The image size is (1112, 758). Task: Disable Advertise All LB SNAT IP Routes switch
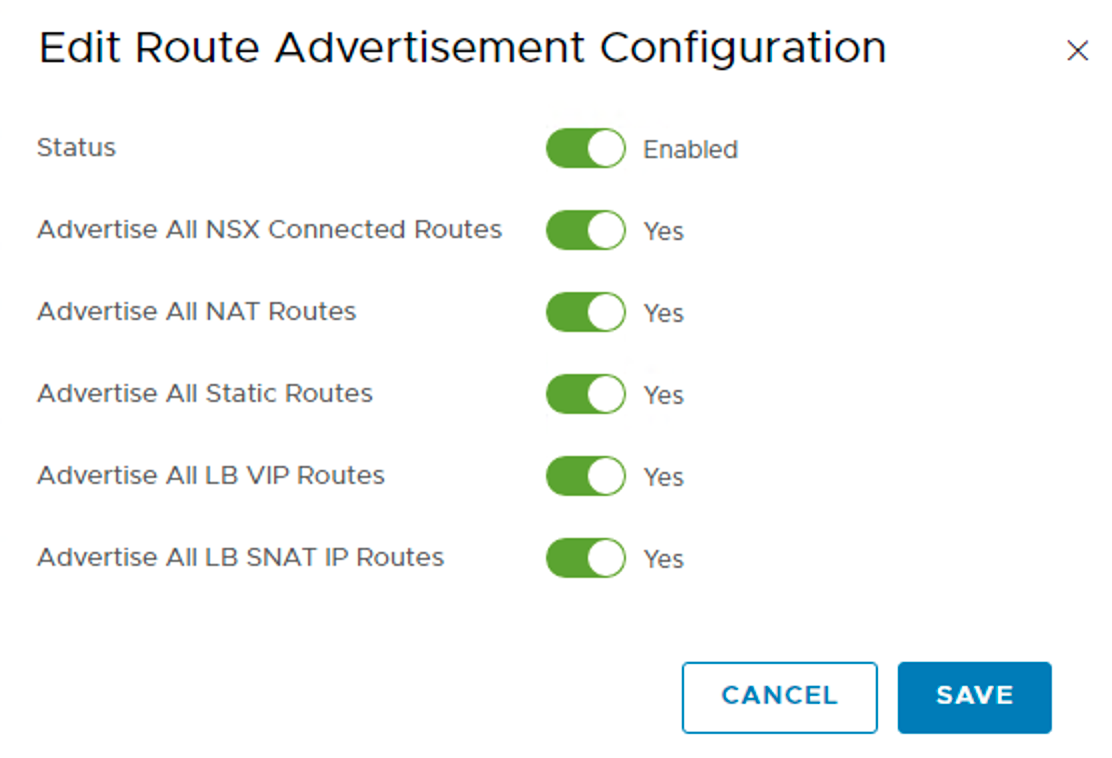(x=585, y=558)
